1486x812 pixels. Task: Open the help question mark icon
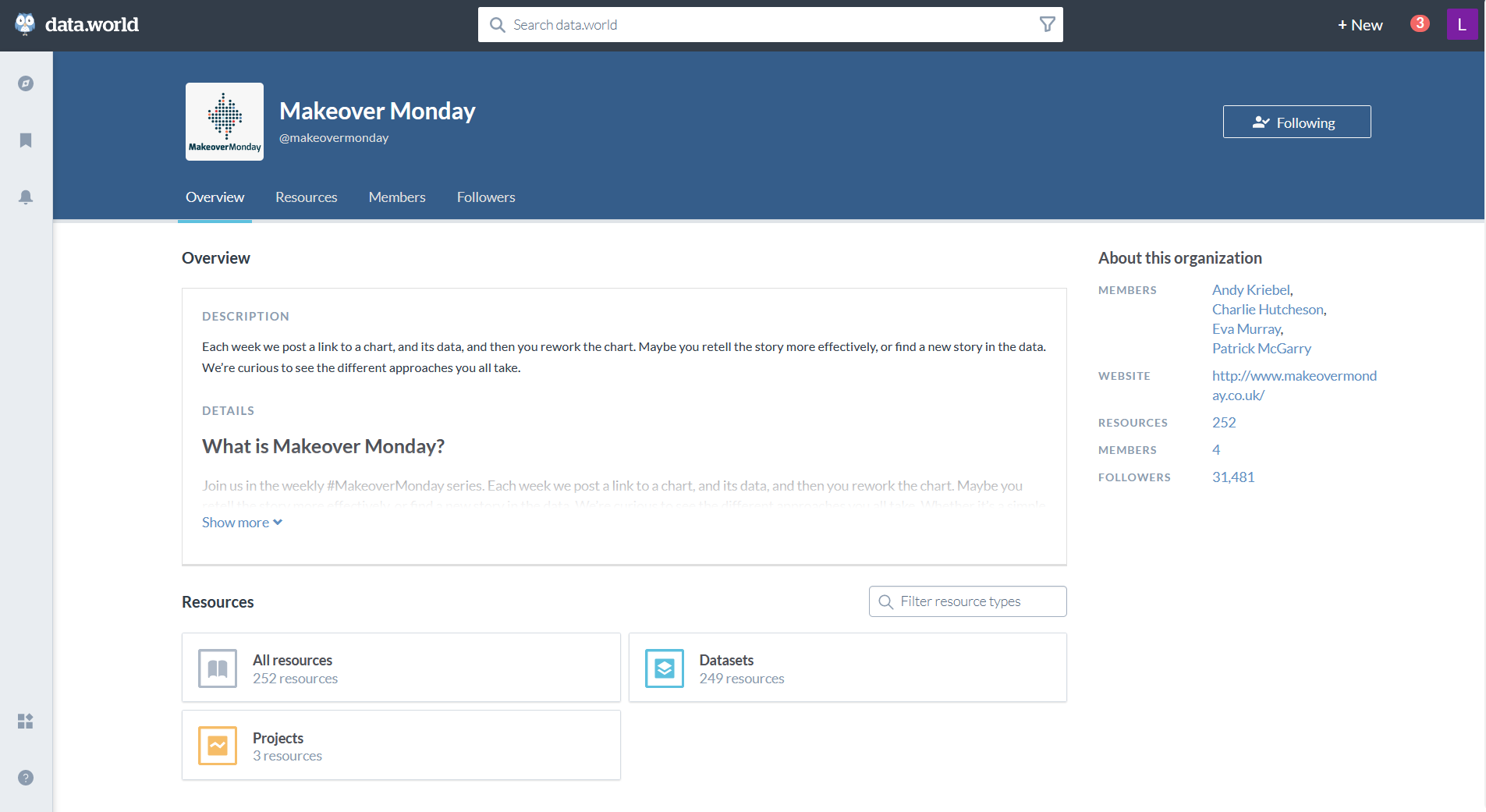[26, 778]
